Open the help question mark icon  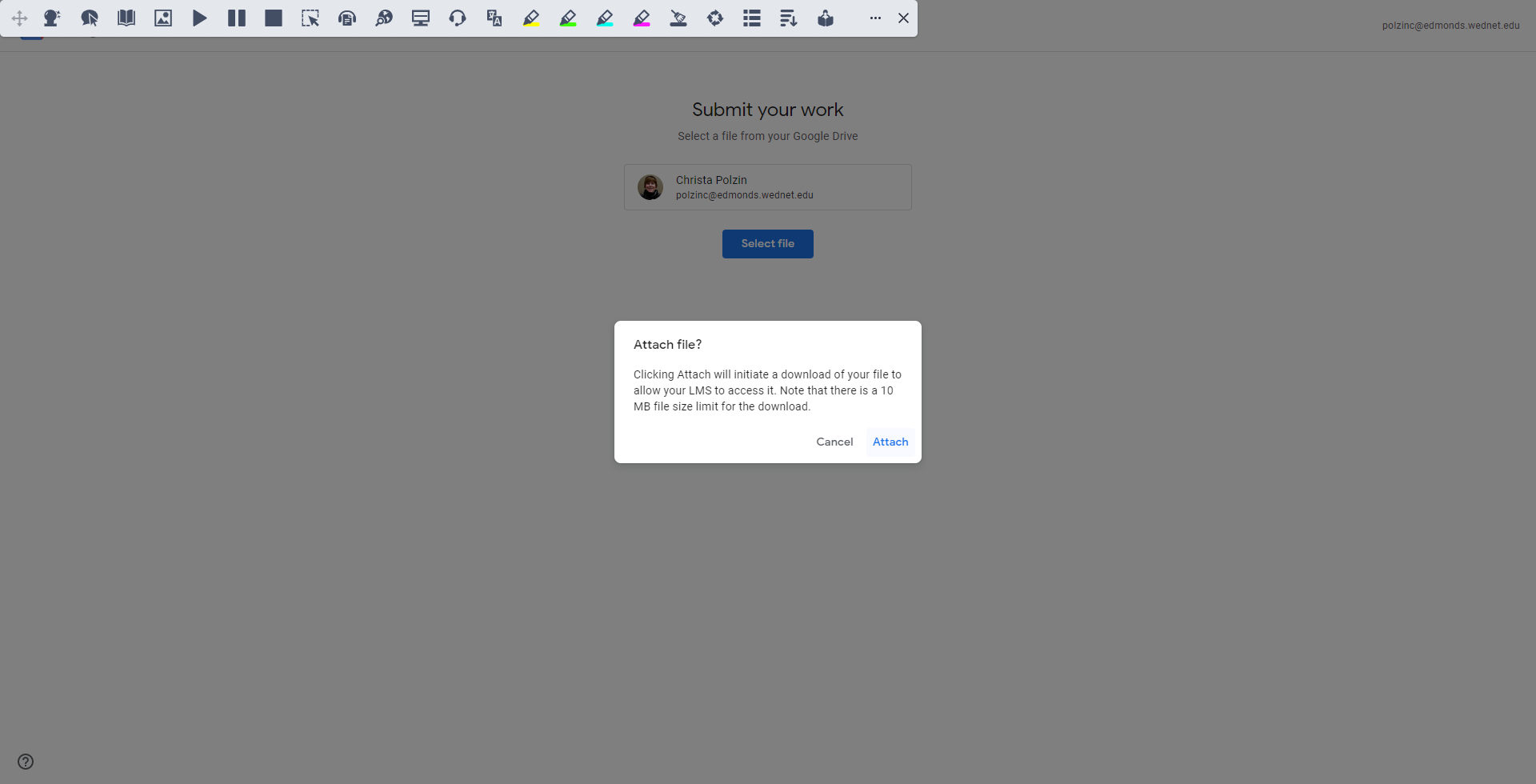point(26,762)
